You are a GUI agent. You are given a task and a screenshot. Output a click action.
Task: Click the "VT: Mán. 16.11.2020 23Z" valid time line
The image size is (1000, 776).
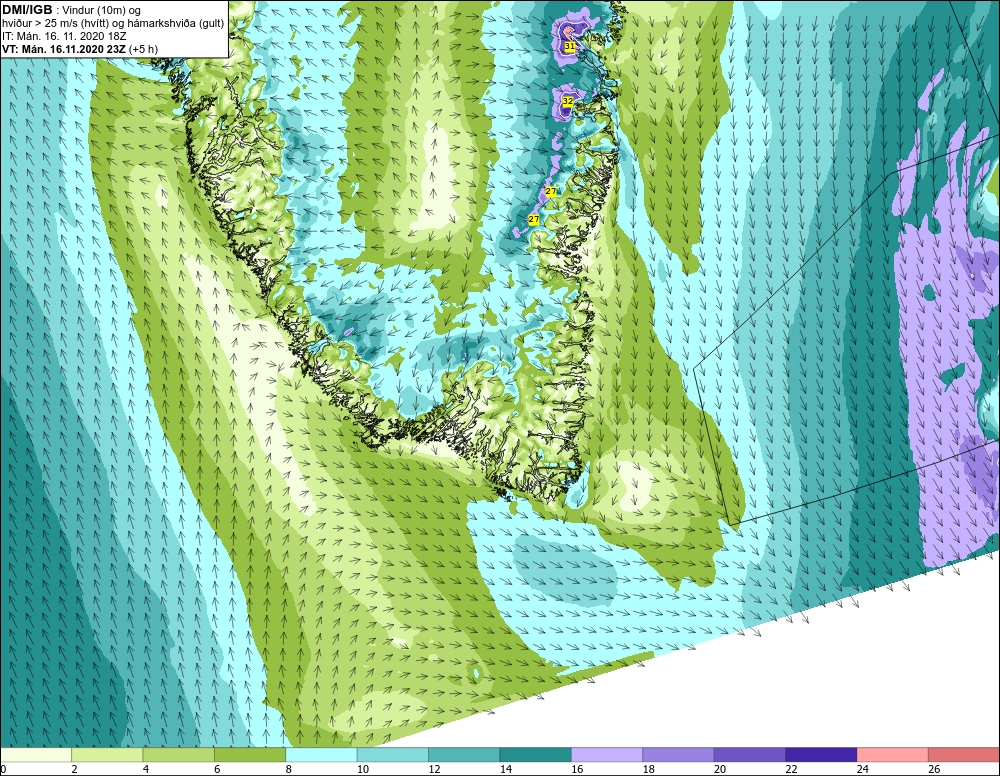click(64, 49)
